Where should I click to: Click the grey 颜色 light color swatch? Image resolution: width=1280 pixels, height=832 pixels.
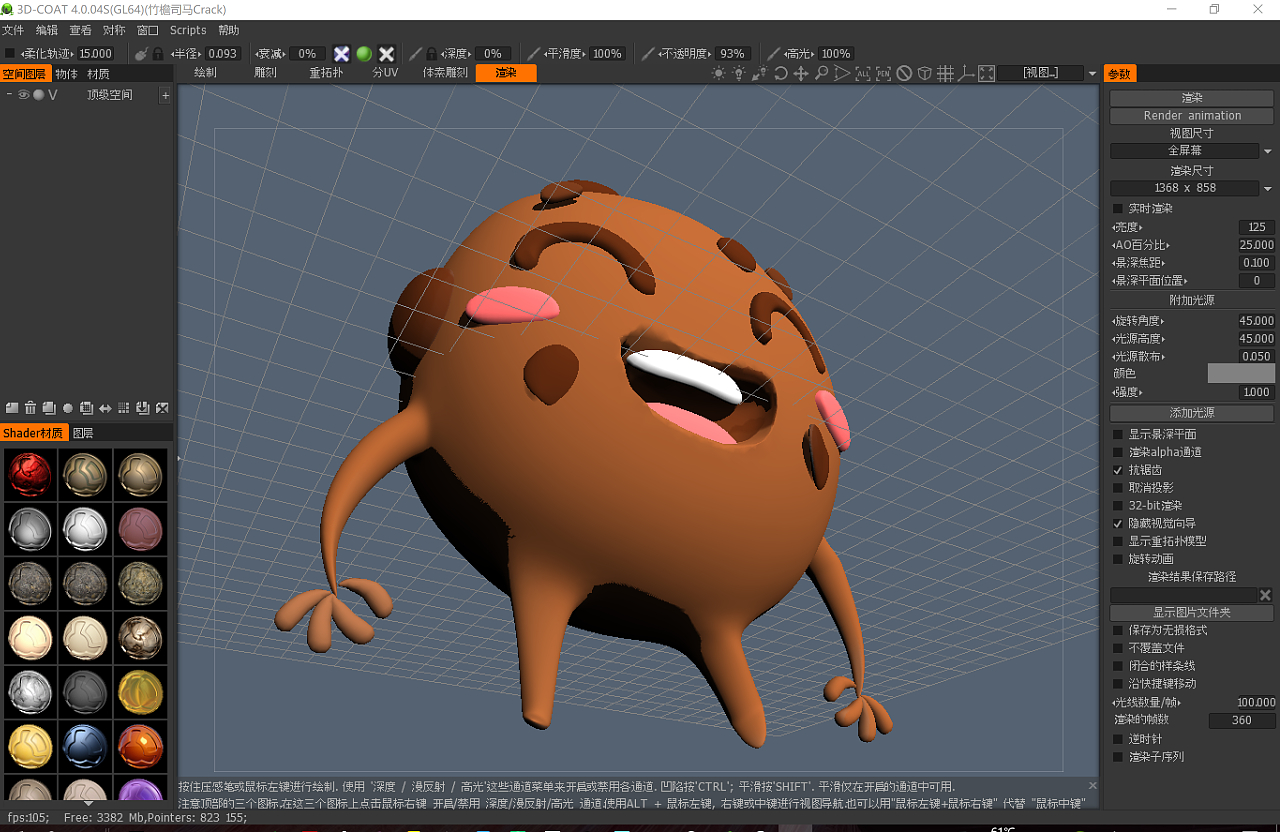pyautogui.click(x=1241, y=373)
